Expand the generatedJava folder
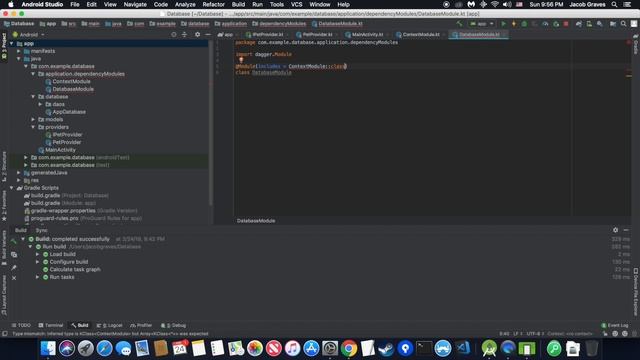This screenshot has height=360, width=640. coord(19,173)
